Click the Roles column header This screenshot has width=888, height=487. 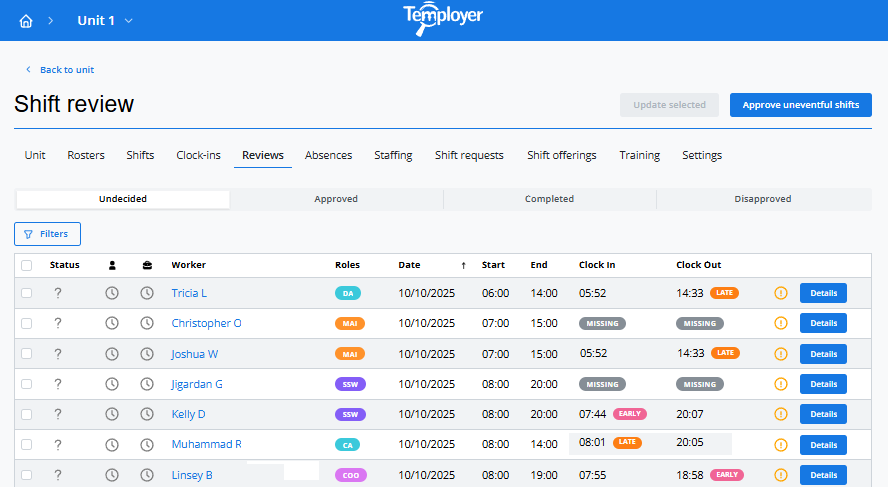click(347, 265)
